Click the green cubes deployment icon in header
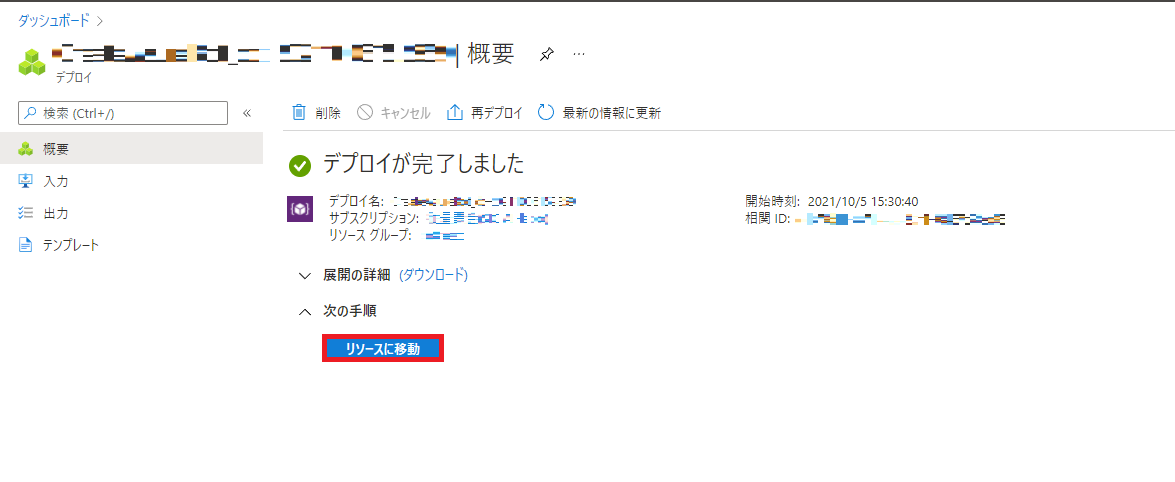The width and height of the screenshot is (1175, 482). click(x=32, y=62)
